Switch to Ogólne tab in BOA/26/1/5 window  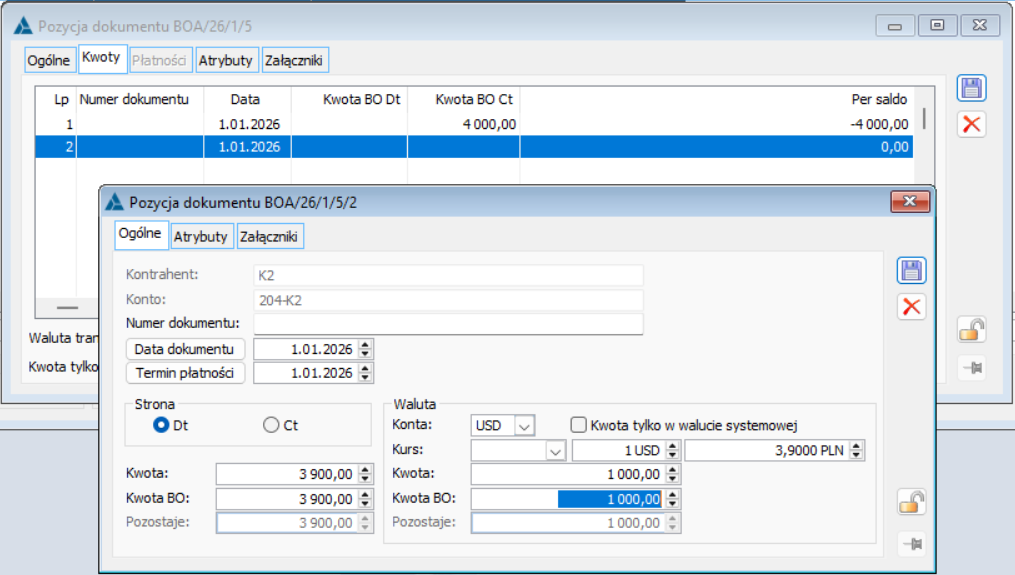pos(49,60)
